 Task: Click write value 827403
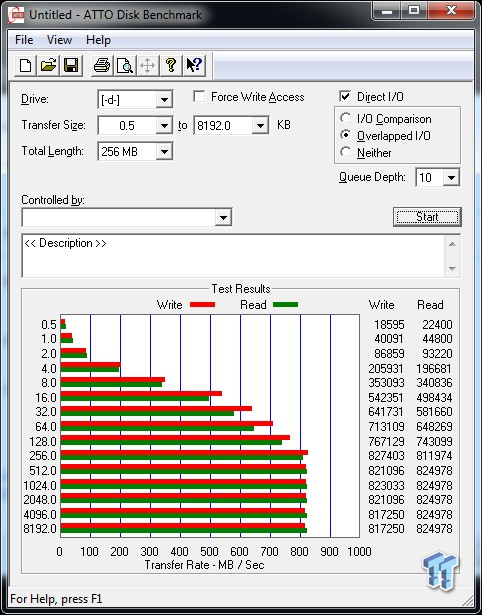pyautogui.click(x=386, y=456)
